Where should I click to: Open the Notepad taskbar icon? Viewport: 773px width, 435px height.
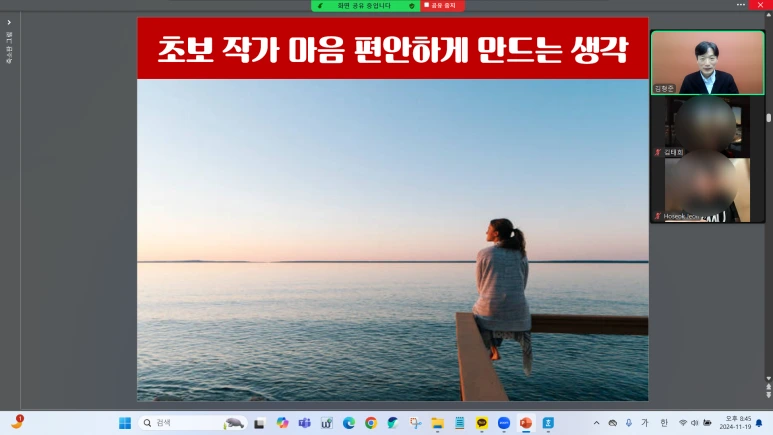[x=459, y=423]
